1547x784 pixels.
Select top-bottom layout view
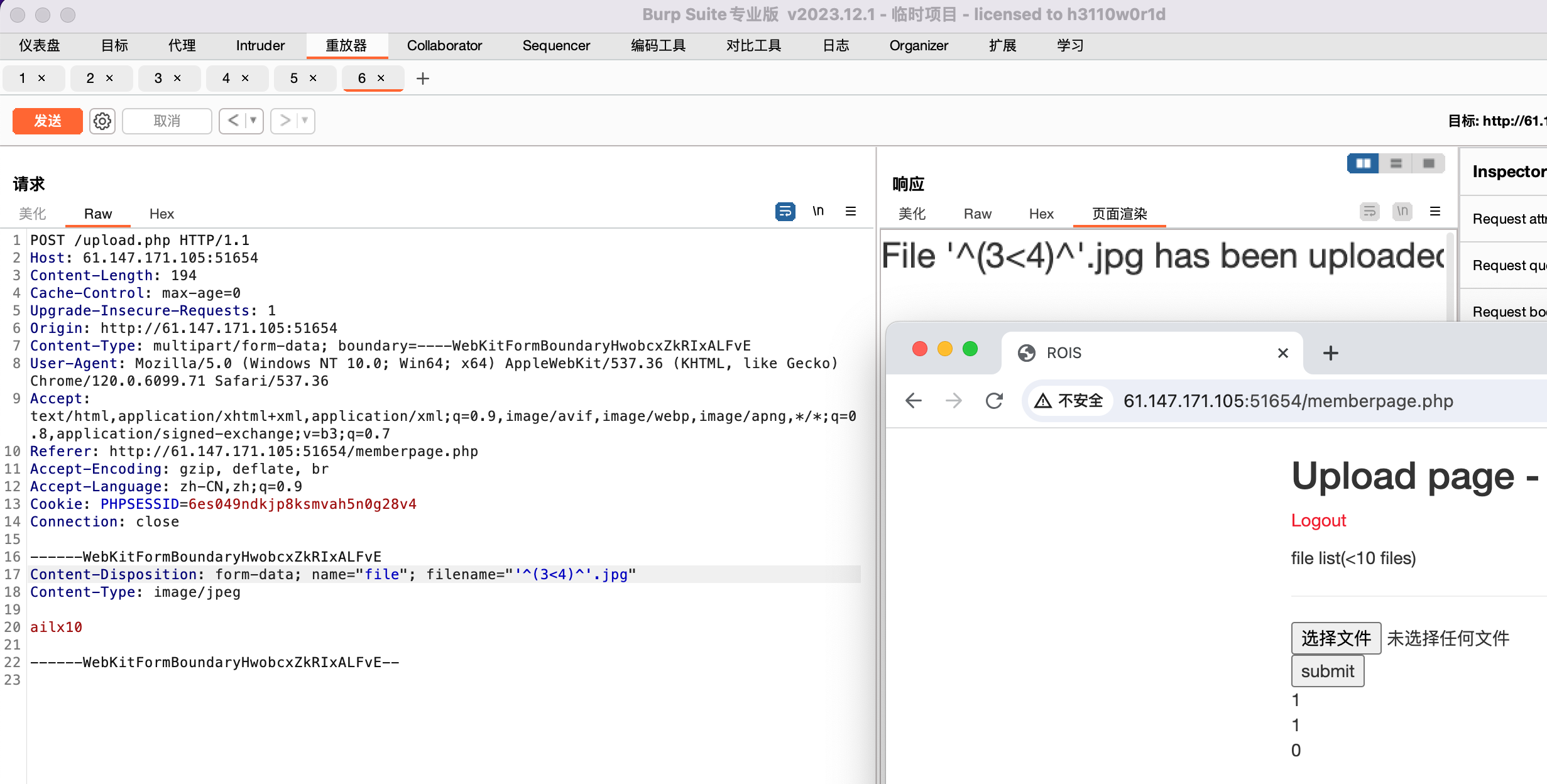[1396, 163]
